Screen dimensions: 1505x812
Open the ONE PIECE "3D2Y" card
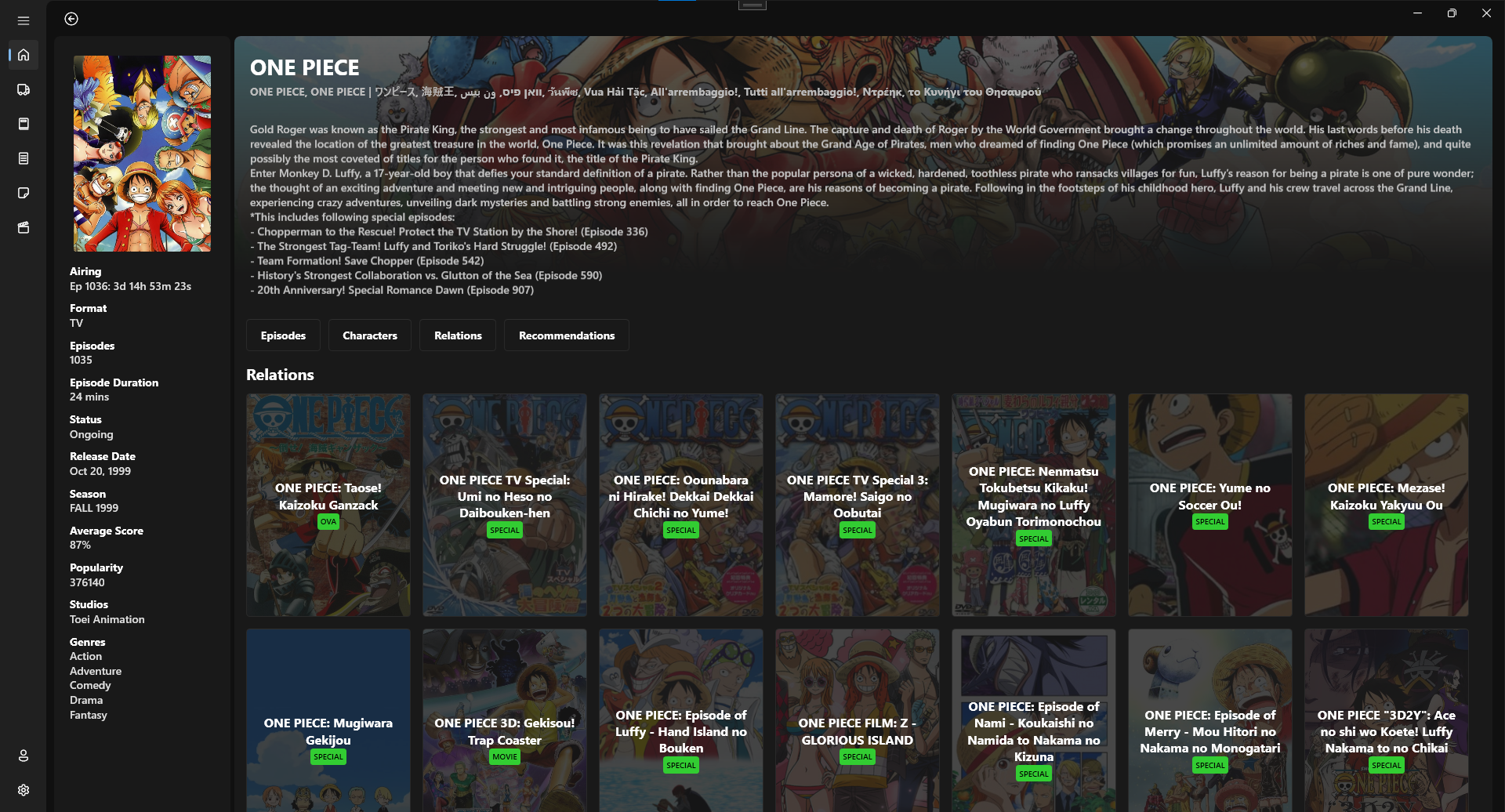tap(1387, 720)
